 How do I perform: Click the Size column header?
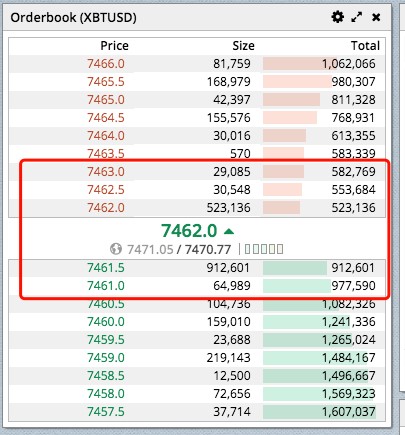point(243,46)
